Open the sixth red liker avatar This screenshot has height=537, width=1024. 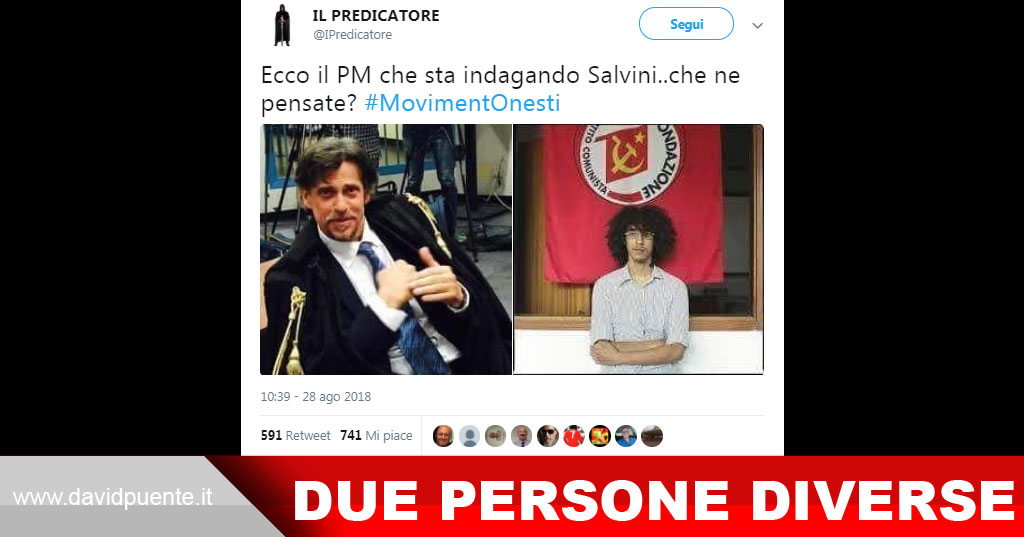tap(574, 436)
